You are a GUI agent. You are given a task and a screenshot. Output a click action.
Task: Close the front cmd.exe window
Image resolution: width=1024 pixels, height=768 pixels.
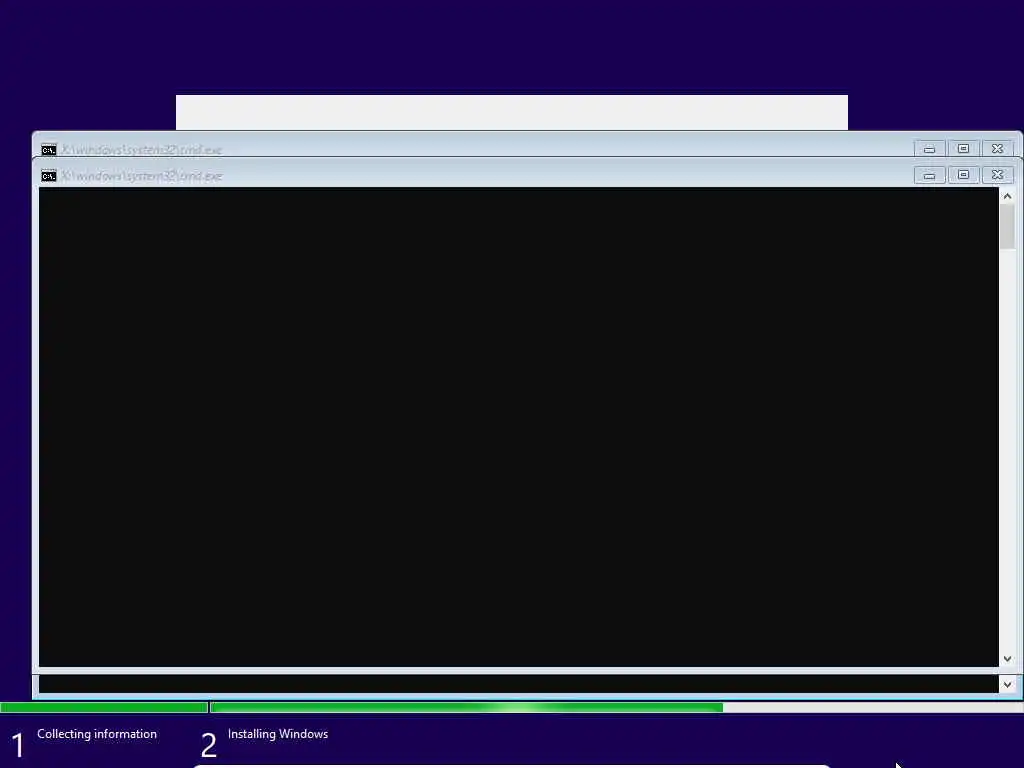[x=997, y=175]
